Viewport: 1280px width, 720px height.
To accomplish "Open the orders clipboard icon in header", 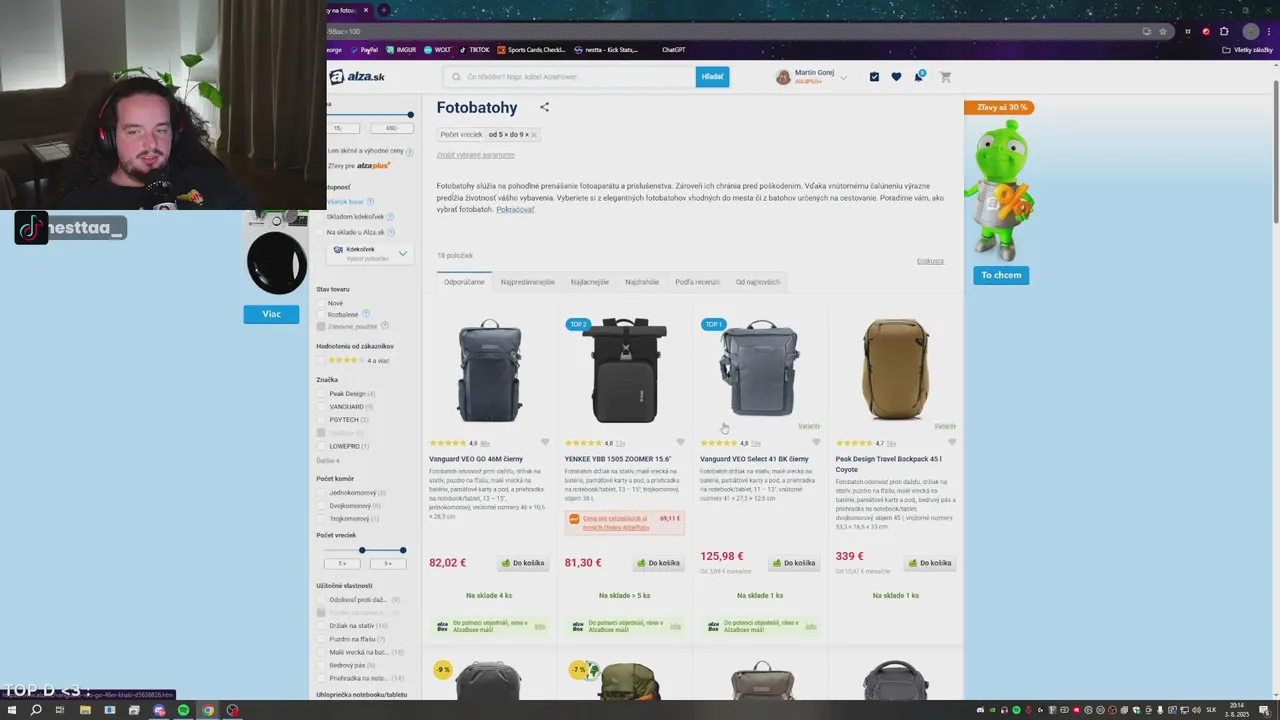I will click(x=874, y=77).
